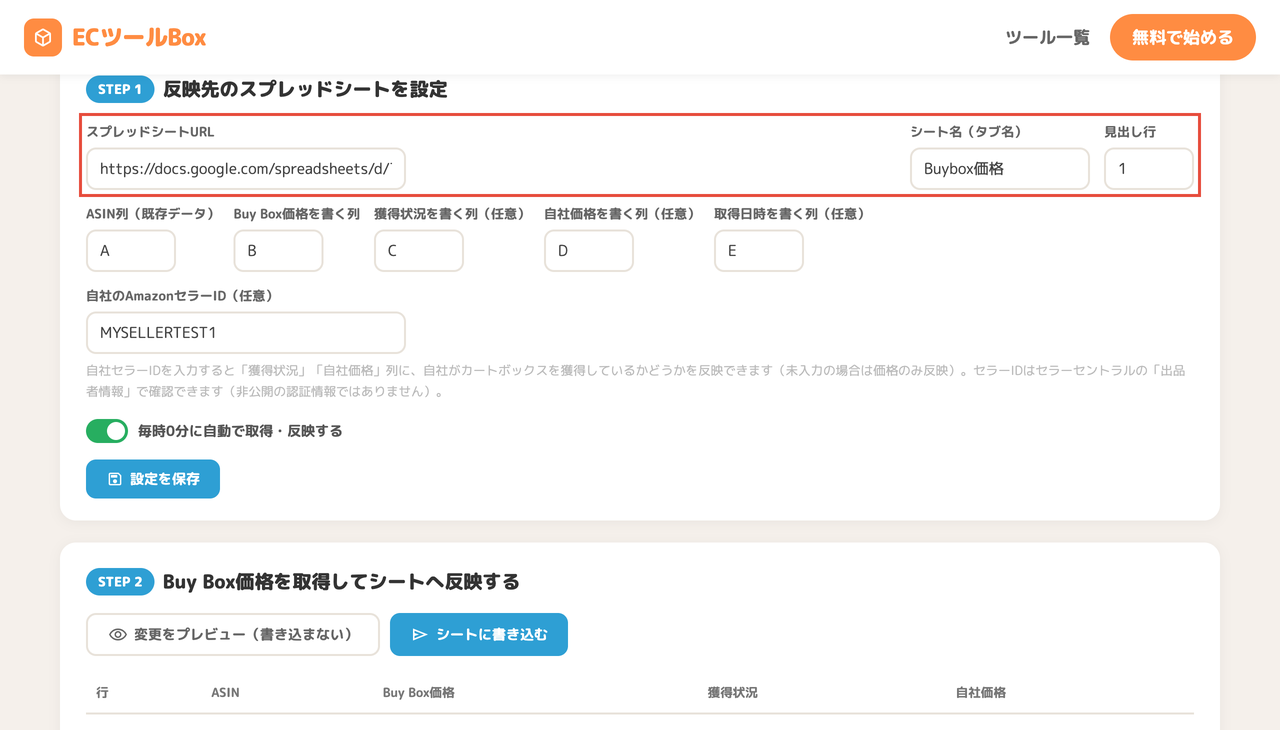Screen dimensions: 1280x730
Task: Click the STEP 2 badge
Action: (x=120, y=581)
